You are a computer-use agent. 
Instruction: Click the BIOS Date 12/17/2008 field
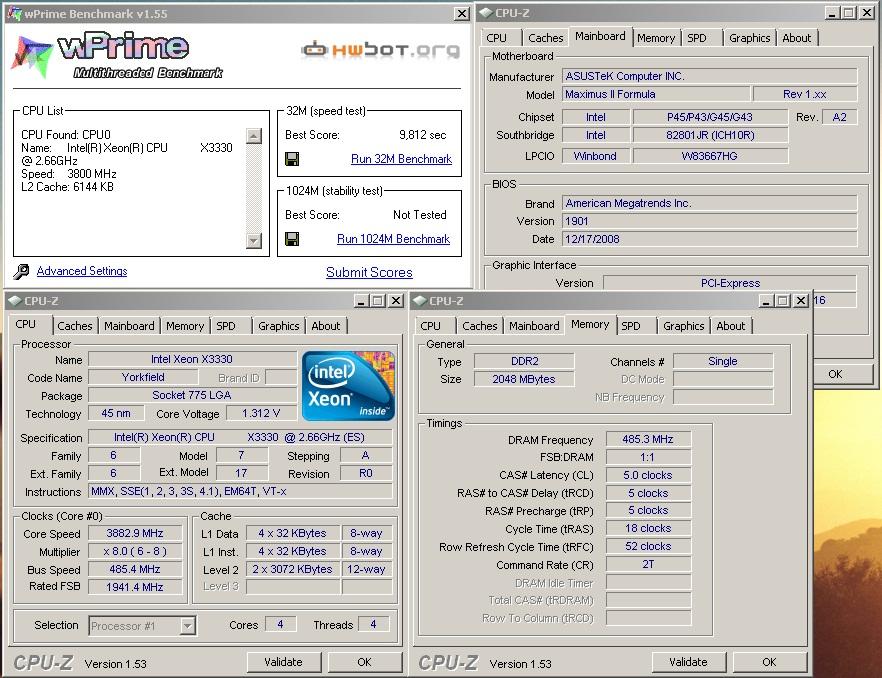click(710, 239)
